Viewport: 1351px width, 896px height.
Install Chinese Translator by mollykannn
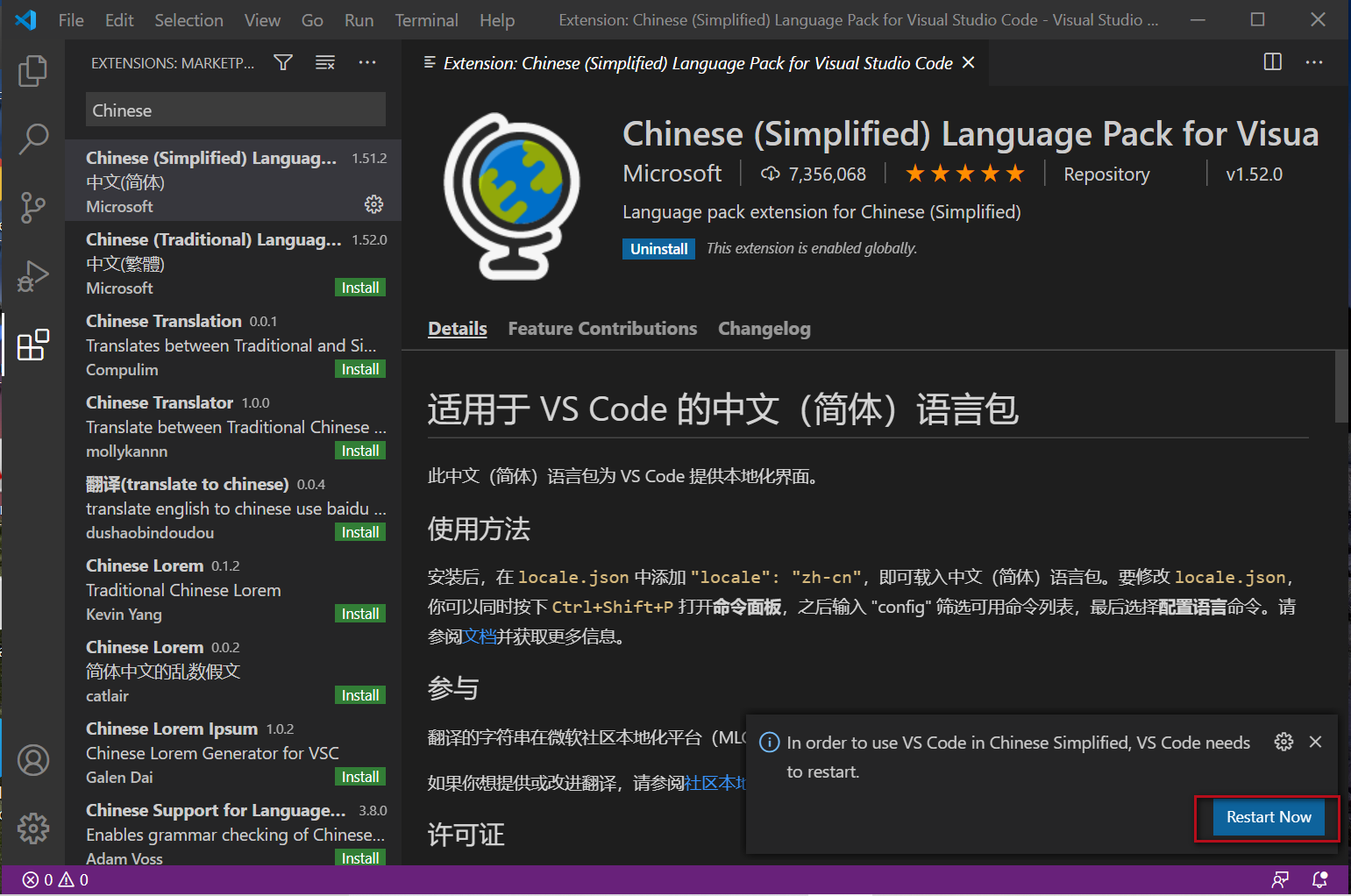(360, 451)
